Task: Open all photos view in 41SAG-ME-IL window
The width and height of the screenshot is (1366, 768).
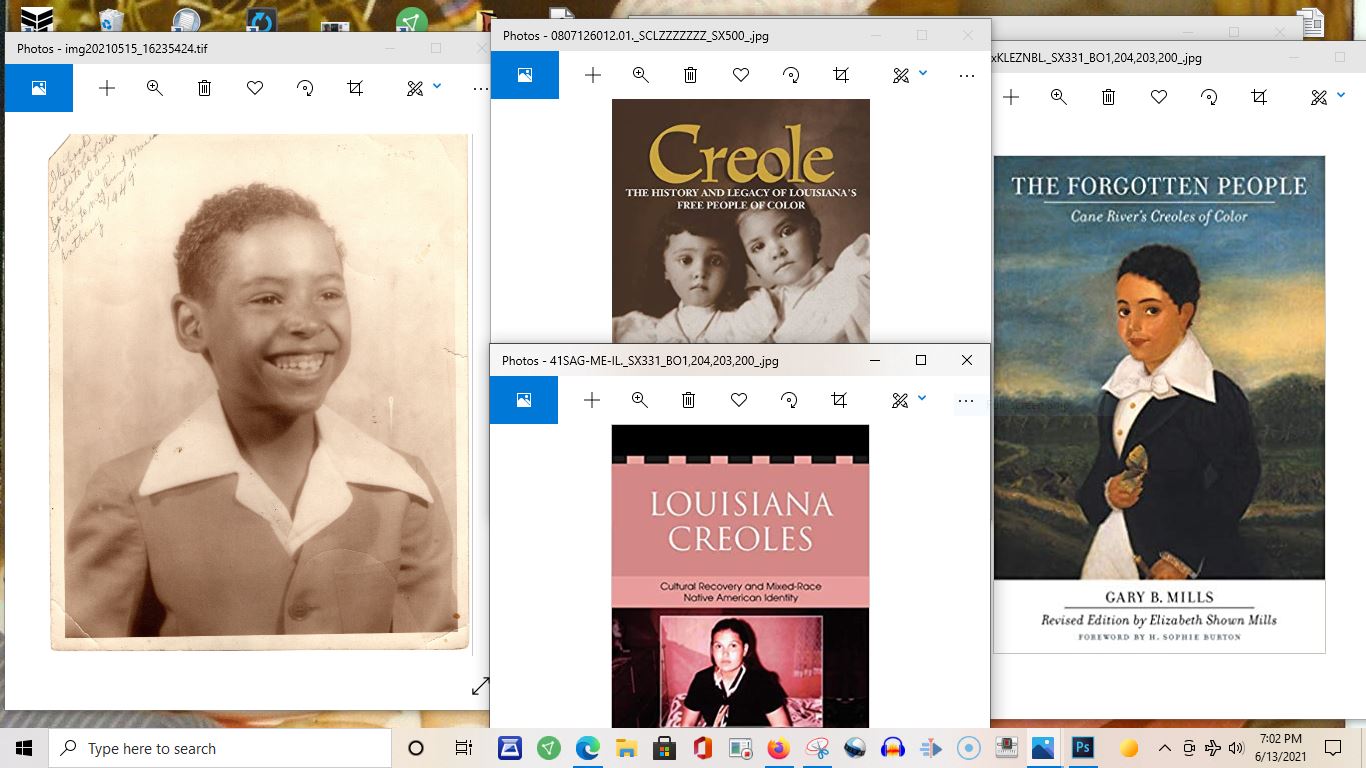Action: pos(524,400)
